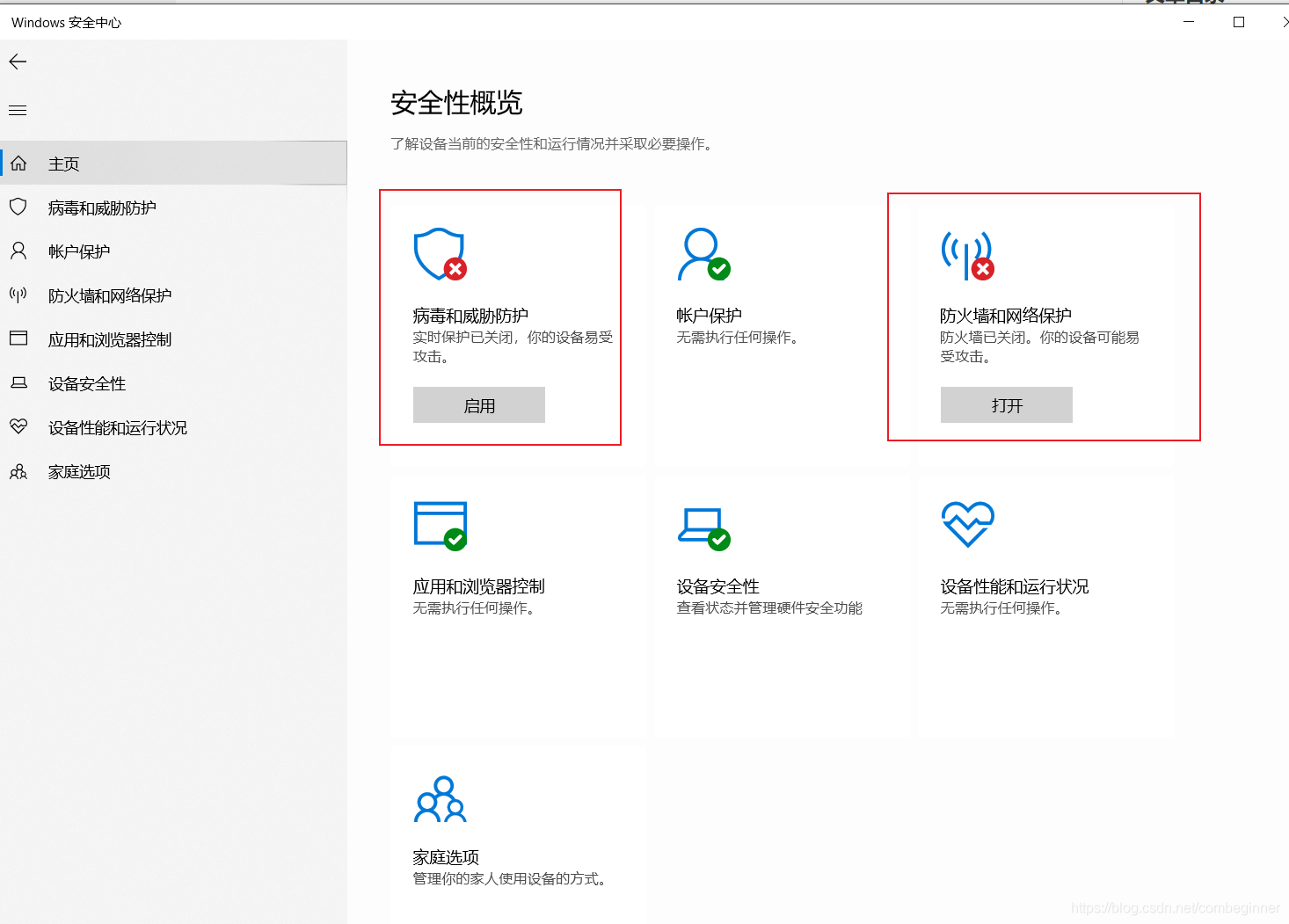Select 主页 in the navigation pane
This screenshot has height=924, width=1289.
pyautogui.click(x=63, y=163)
